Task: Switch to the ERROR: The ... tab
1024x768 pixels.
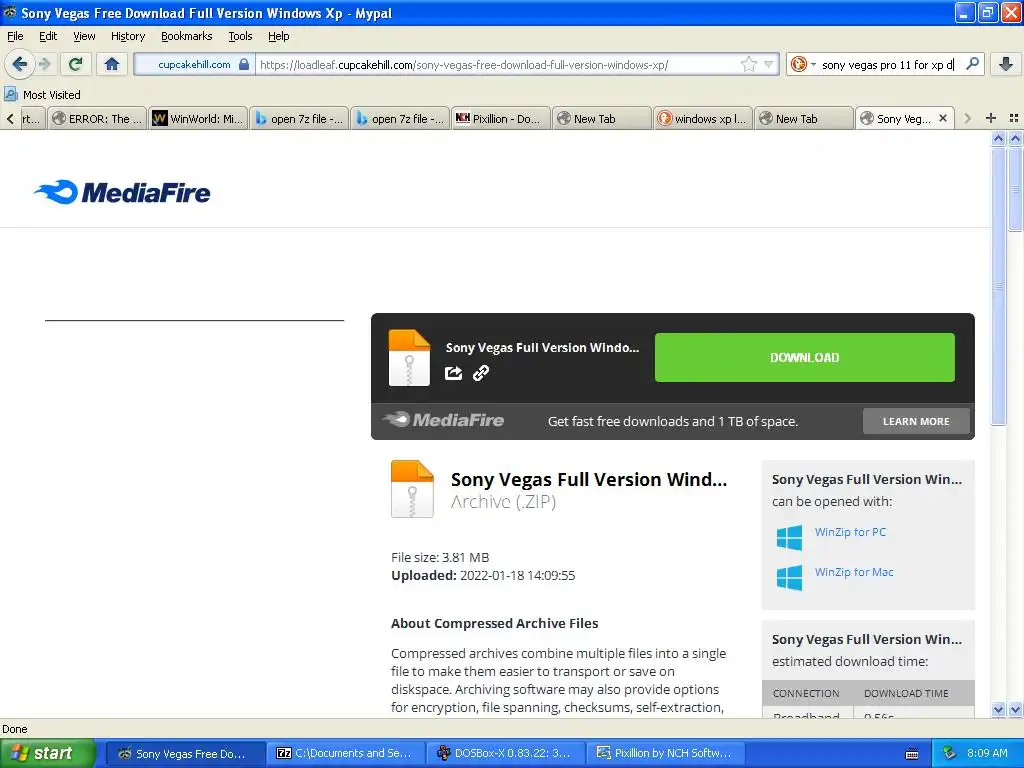Action: 97,119
